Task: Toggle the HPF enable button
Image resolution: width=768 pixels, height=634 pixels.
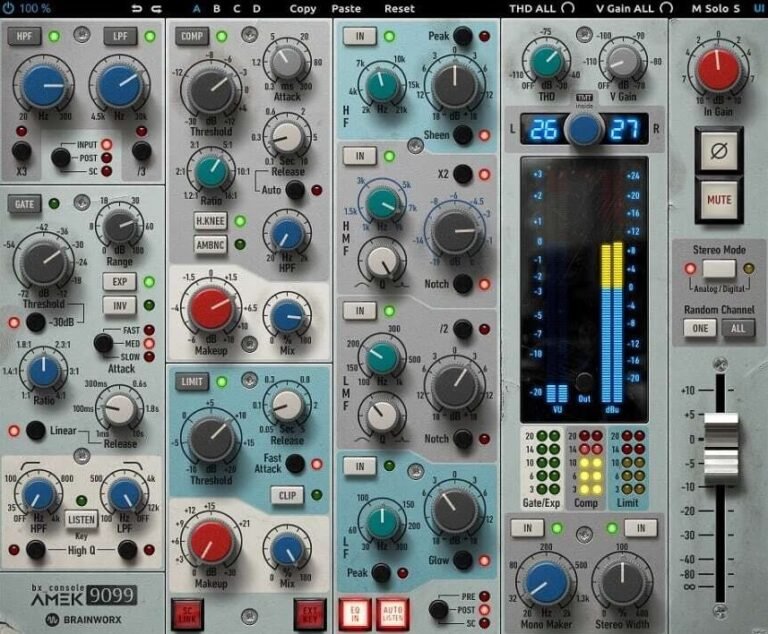Action: [24, 36]
